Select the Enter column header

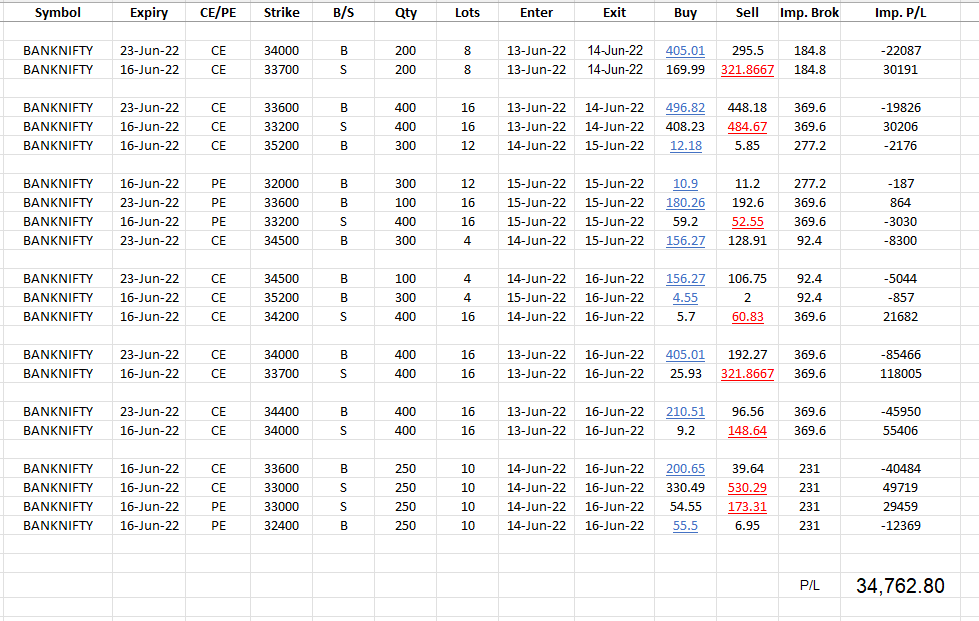(x=536, y=12)
